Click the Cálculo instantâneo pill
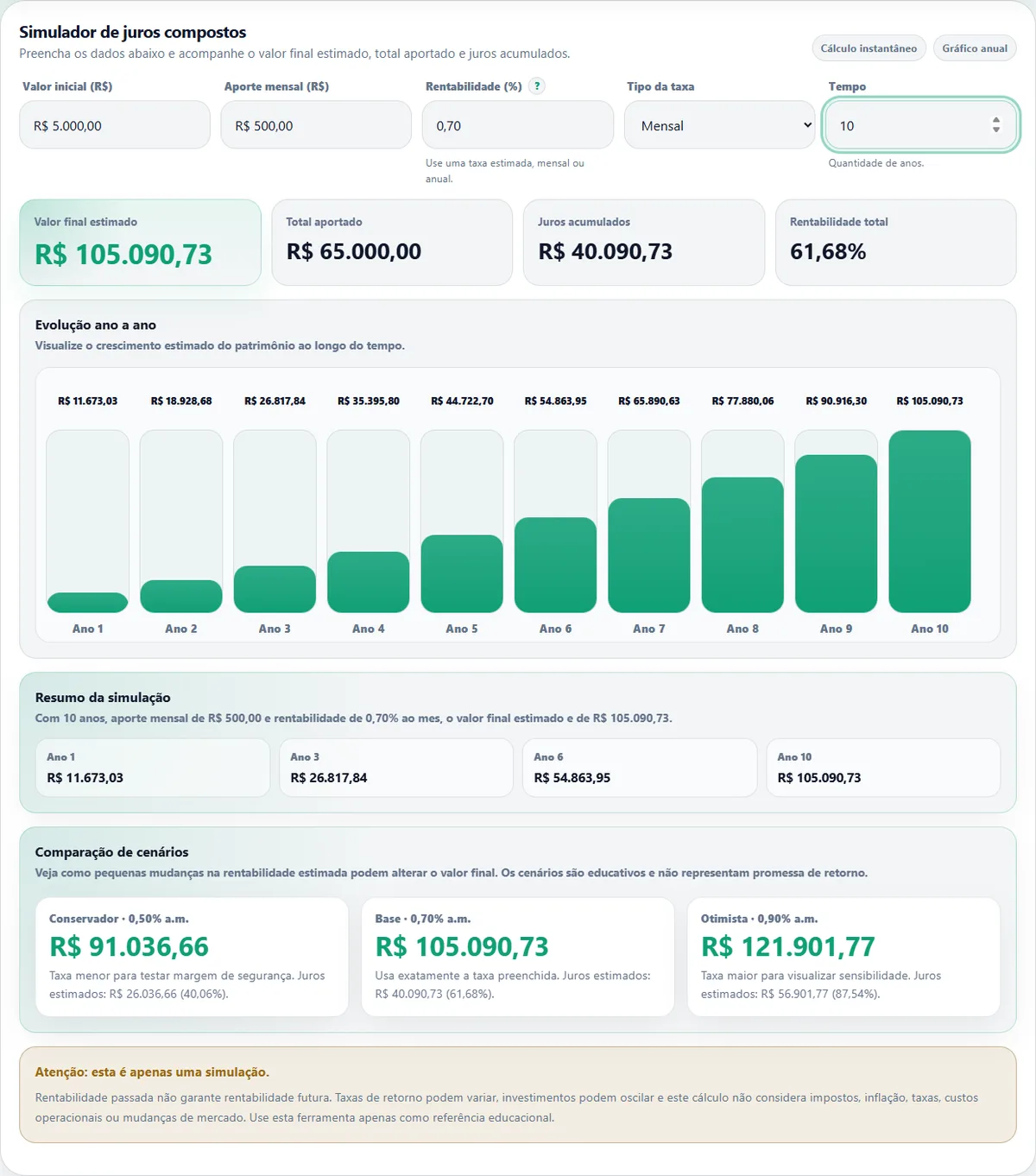 (869, 48)
